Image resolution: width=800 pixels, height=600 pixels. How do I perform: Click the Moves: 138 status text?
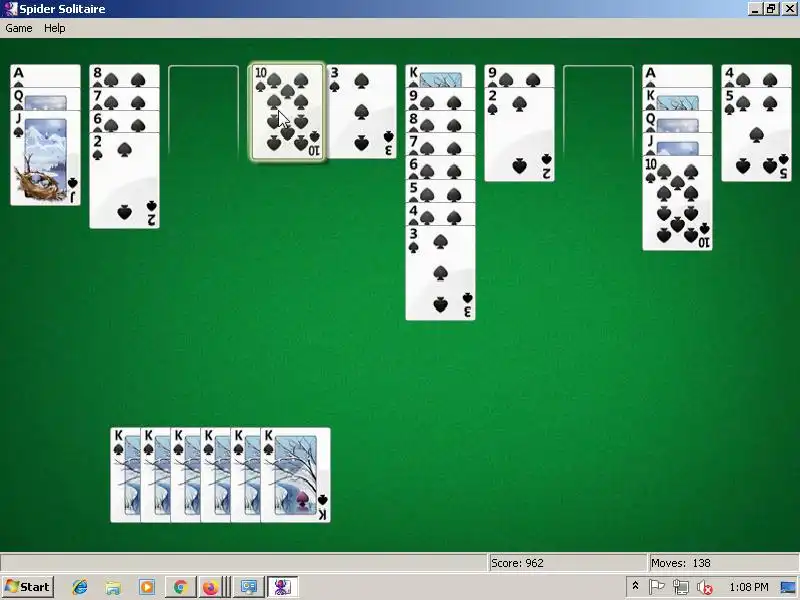(681, 563)
